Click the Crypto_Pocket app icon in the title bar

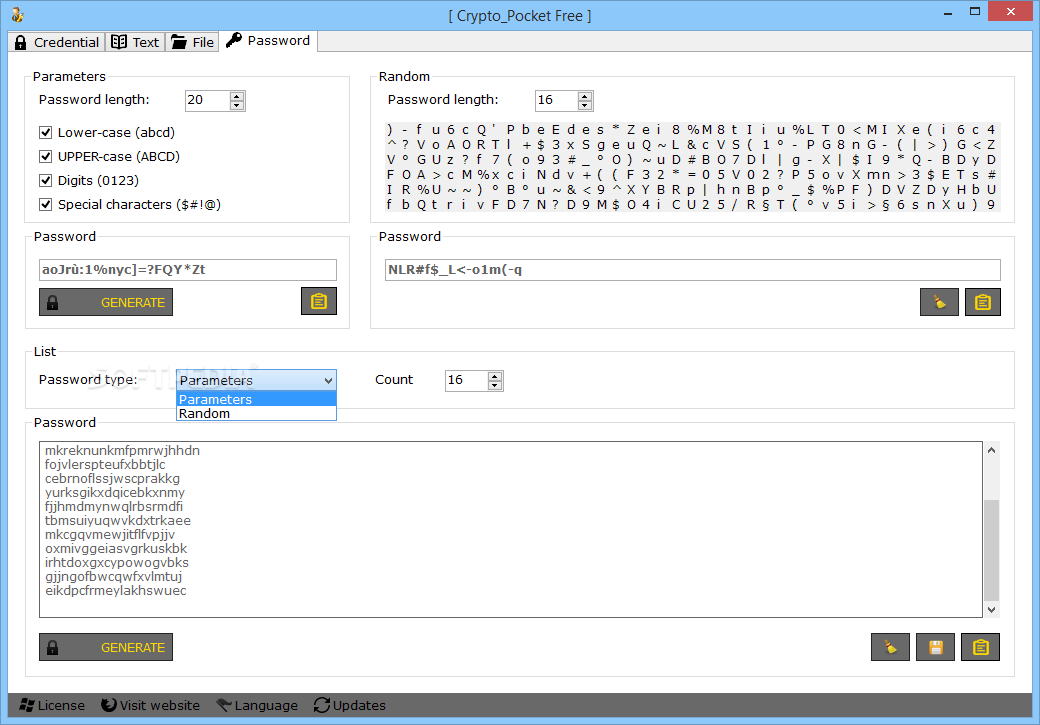[17, 15]
